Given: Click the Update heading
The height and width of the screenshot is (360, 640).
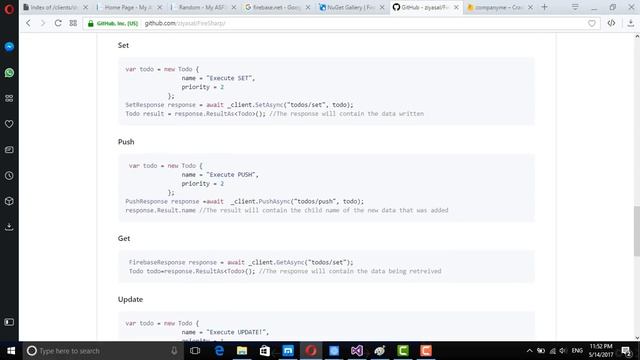Looking at the screenshot, I should tap(131, 299).
